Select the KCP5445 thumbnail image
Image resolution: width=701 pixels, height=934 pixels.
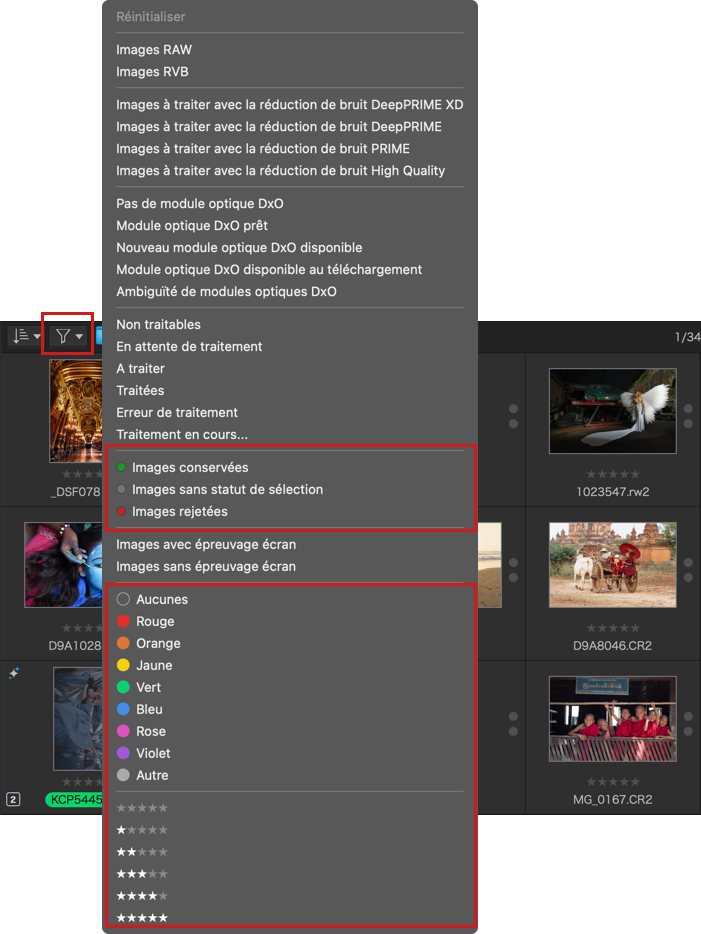pyautogui.click(x=77, y=719)
